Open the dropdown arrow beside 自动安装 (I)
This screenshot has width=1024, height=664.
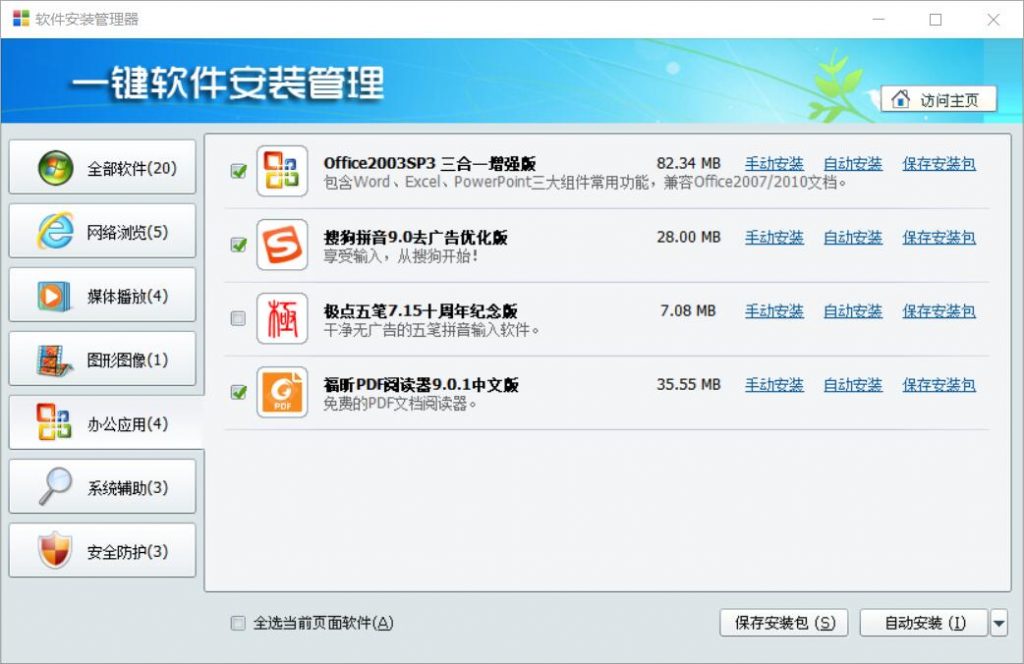click(x=999, y=623)
